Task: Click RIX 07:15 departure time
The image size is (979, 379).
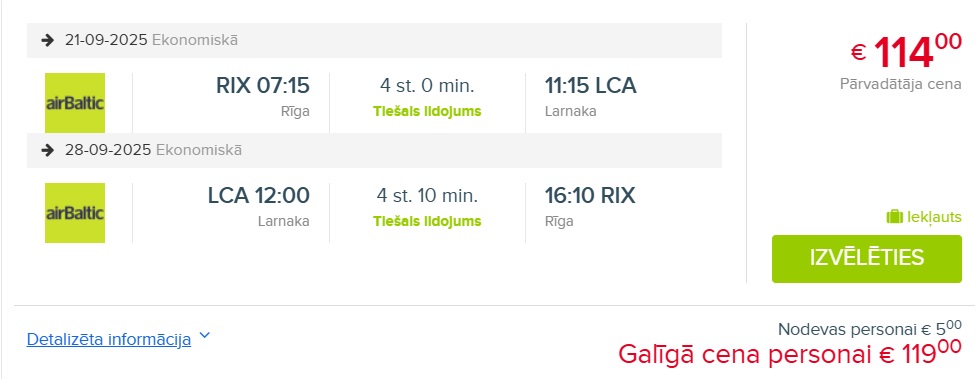Action: coord(263,86)
